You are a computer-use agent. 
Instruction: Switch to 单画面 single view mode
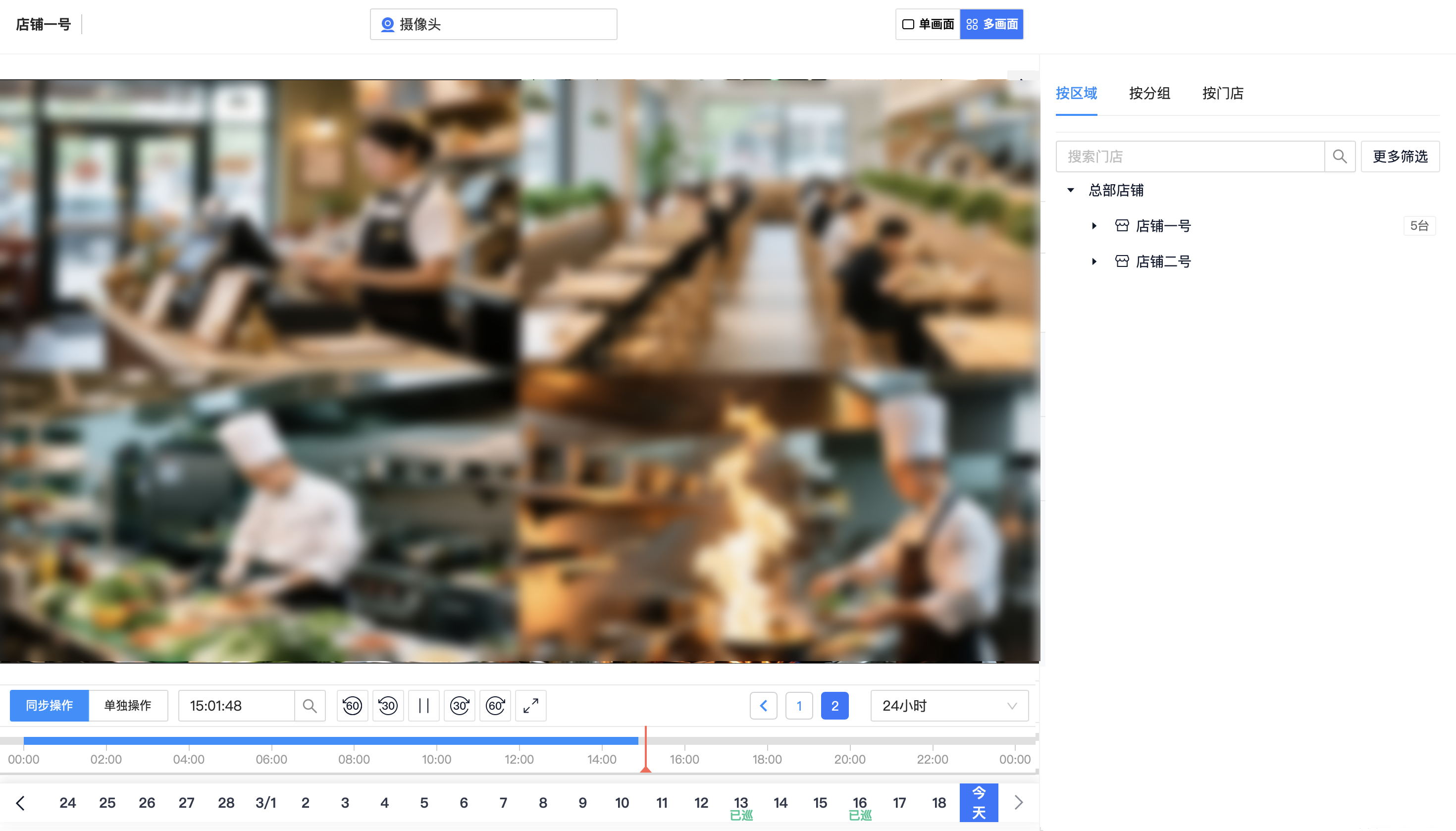(928, 24)
